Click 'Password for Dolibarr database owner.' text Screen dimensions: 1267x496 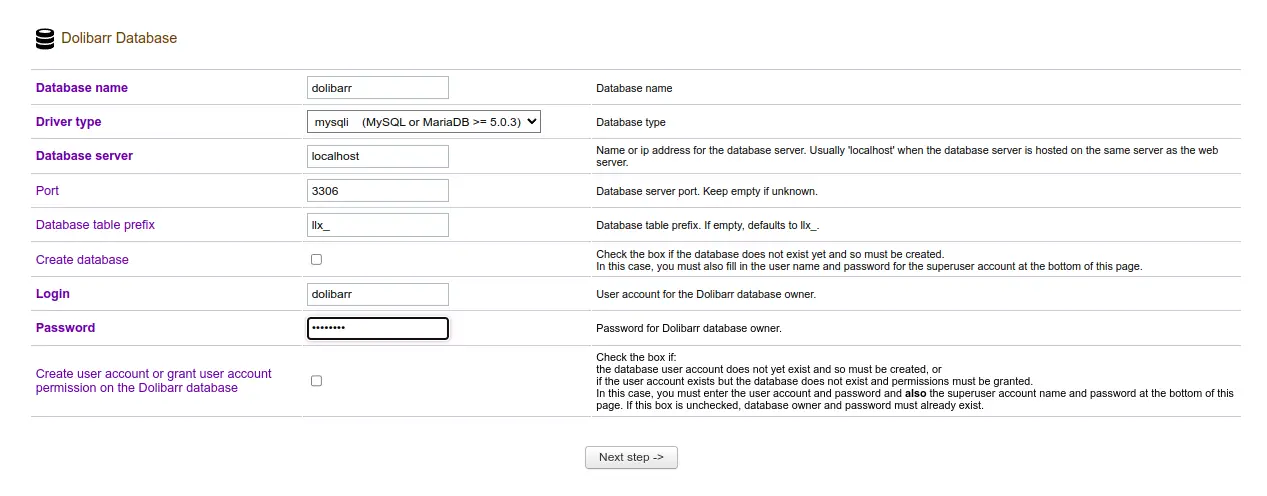pos(689,329)
